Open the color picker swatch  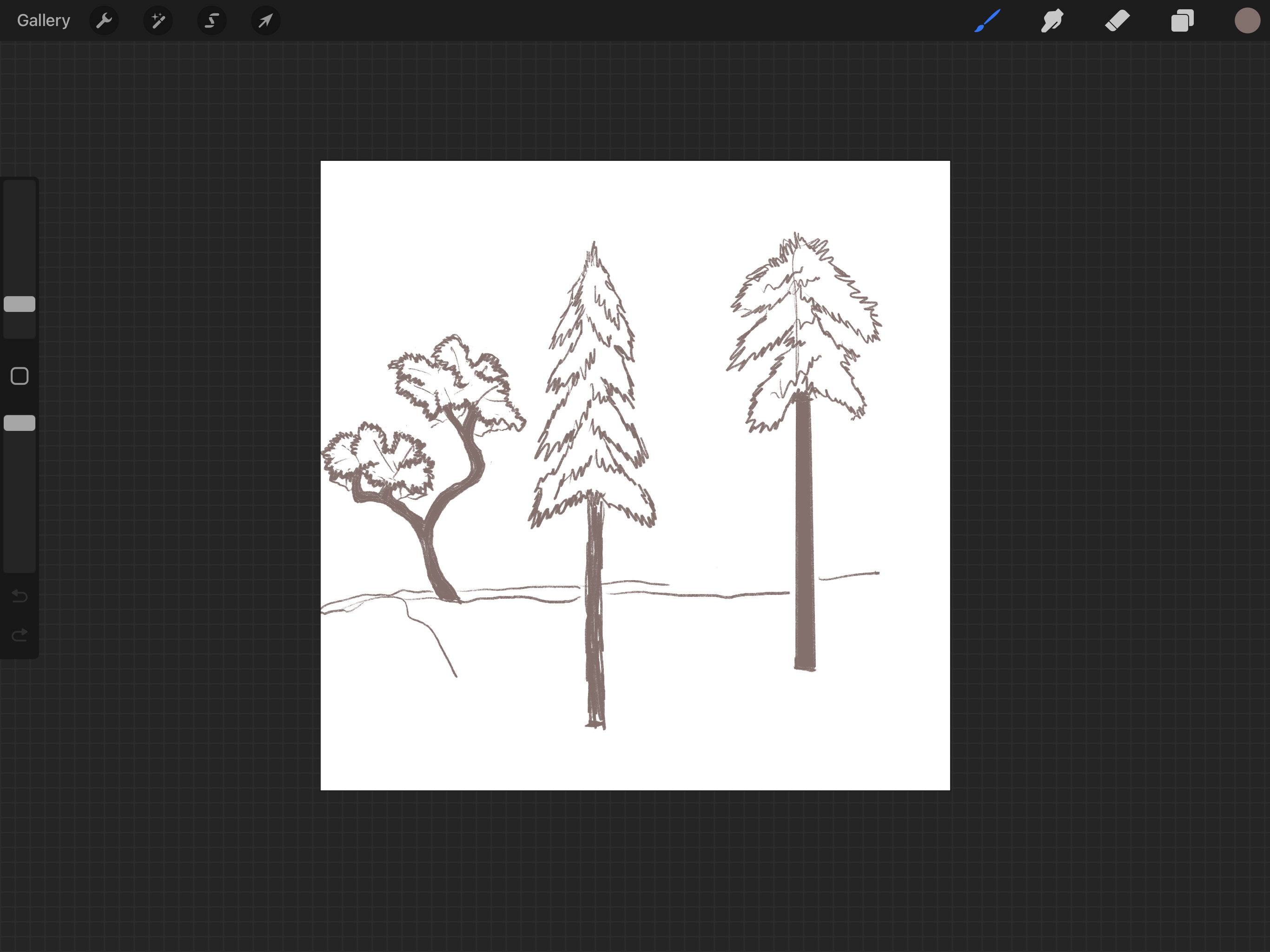(1247, 20)
